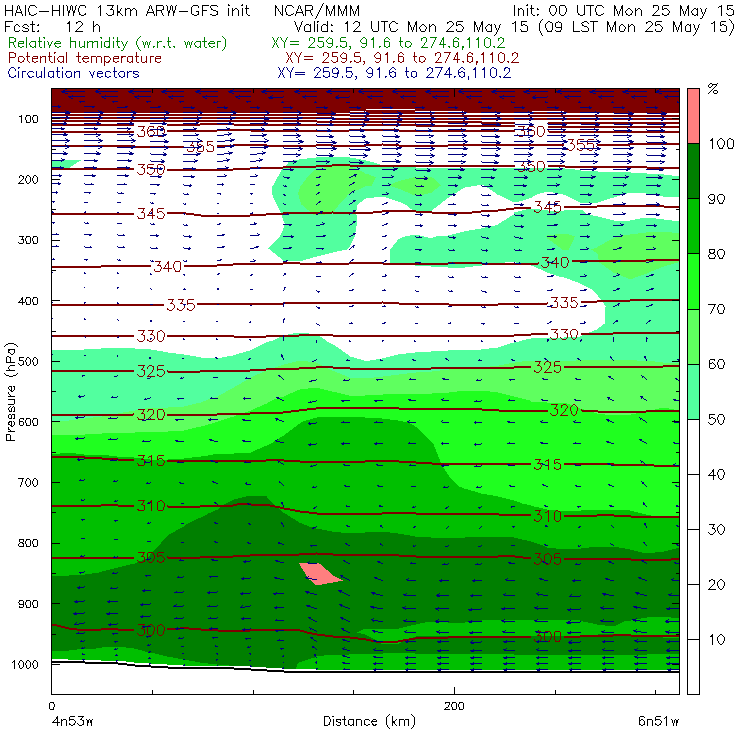The image size is (740, 740).
Task: Click the 'Distance (km)' axis label
Action: point(369,721)
